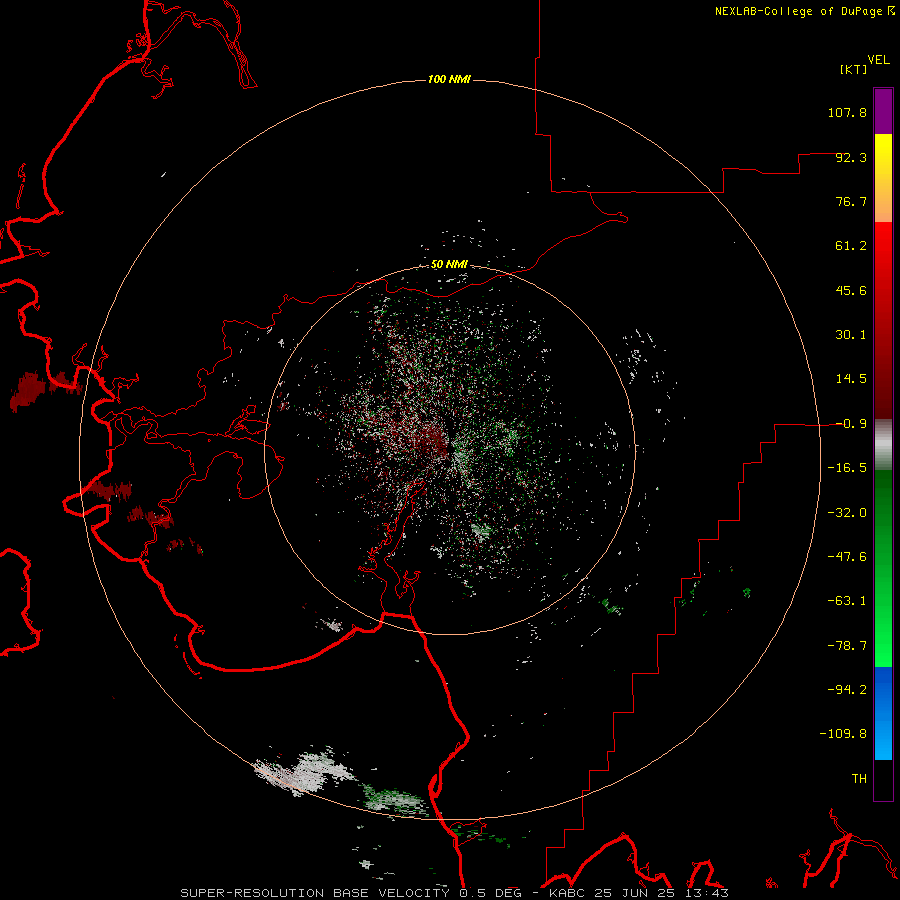
Task: Click the -32.0 velocity scale value
Action: (x=847, y=513)
